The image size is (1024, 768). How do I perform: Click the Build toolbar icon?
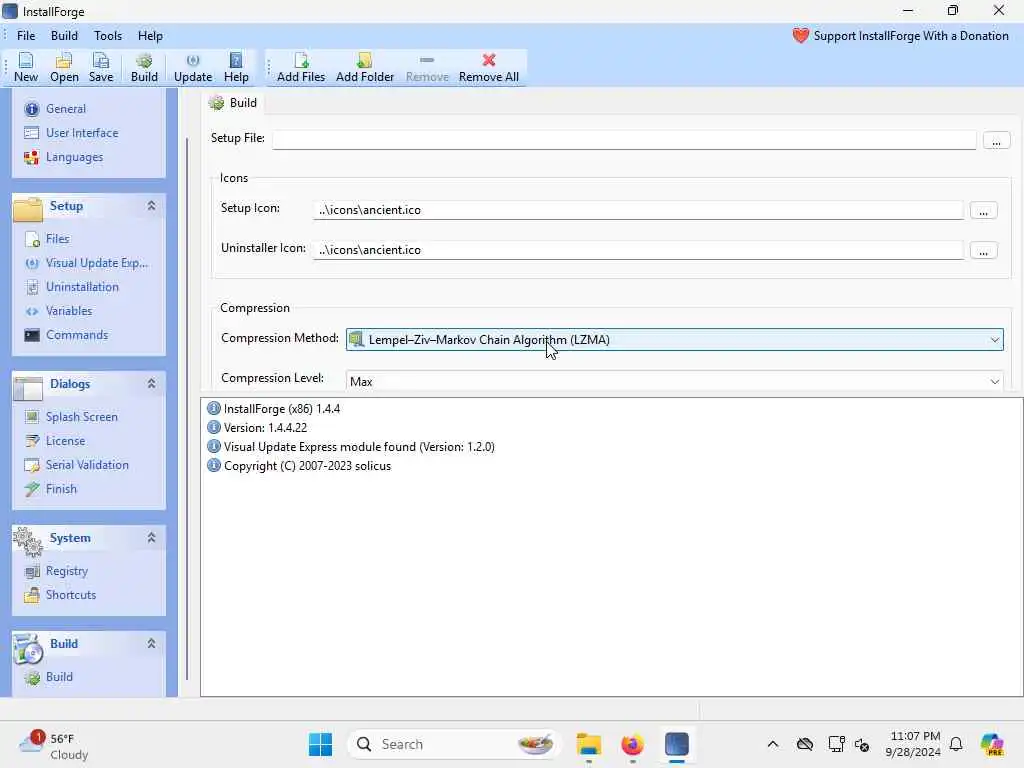[x=144, y=67]
